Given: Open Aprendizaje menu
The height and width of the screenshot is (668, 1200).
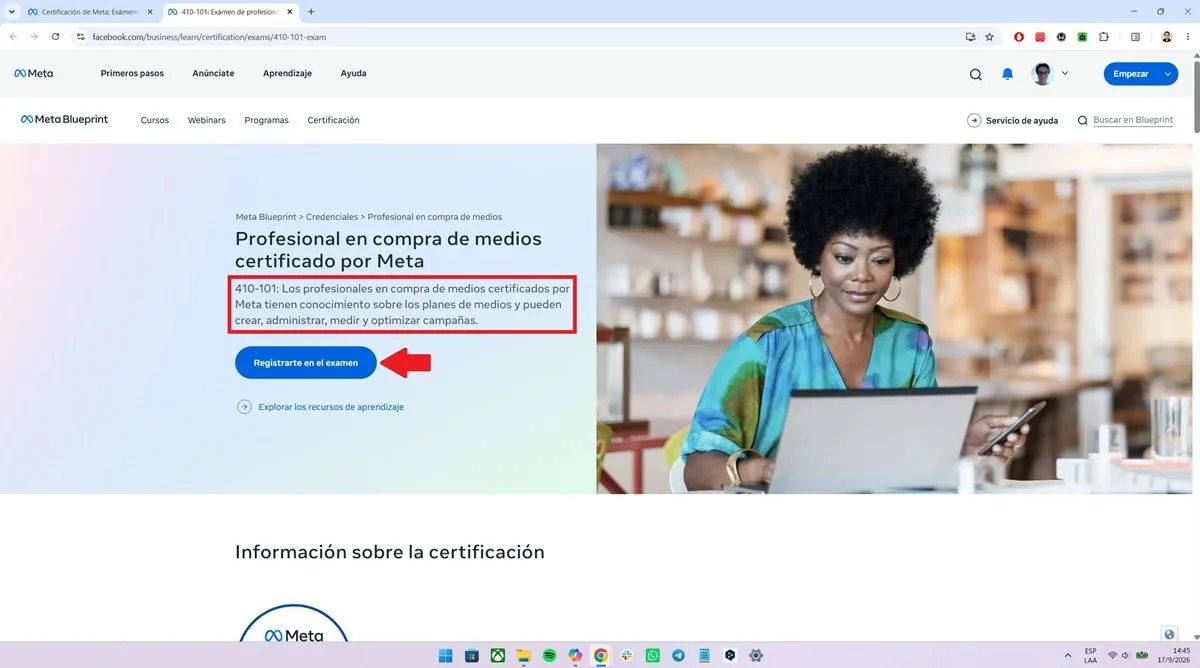Looking at the screenshot, I should [x=287, y=73].
